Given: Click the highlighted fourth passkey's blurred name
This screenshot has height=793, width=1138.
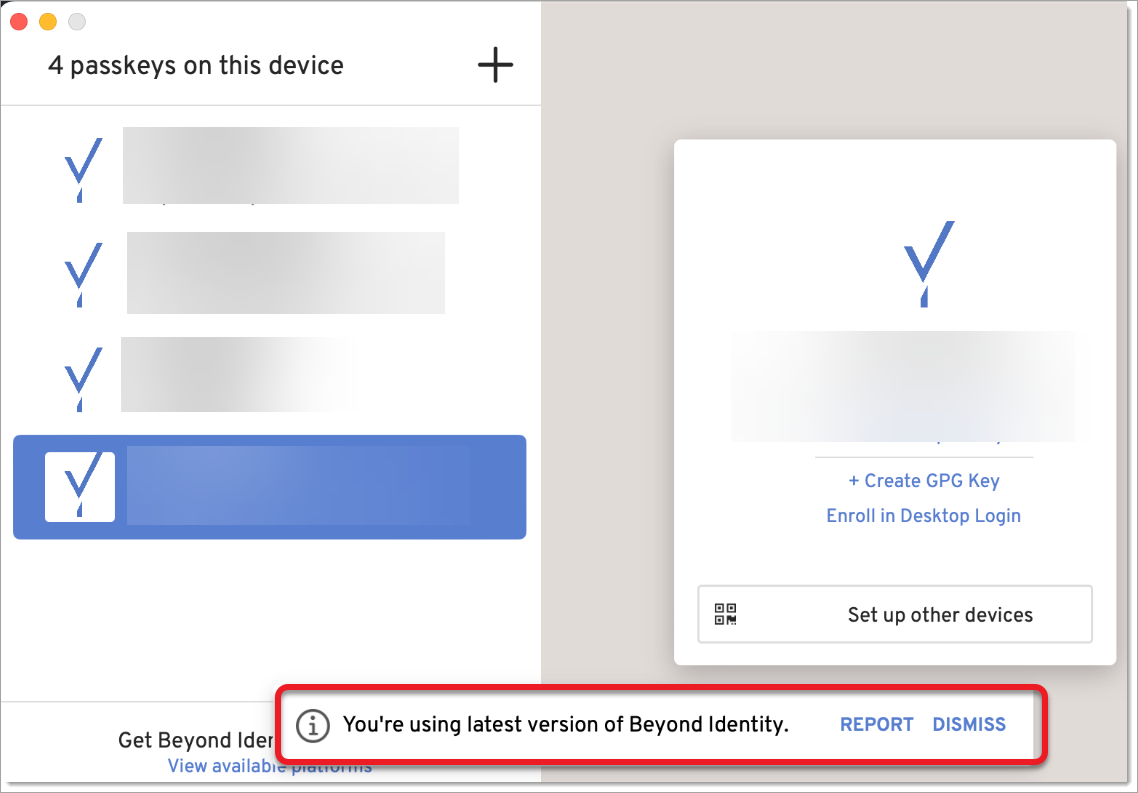Looking at the screenshot, I should click(x=298, y=487).
